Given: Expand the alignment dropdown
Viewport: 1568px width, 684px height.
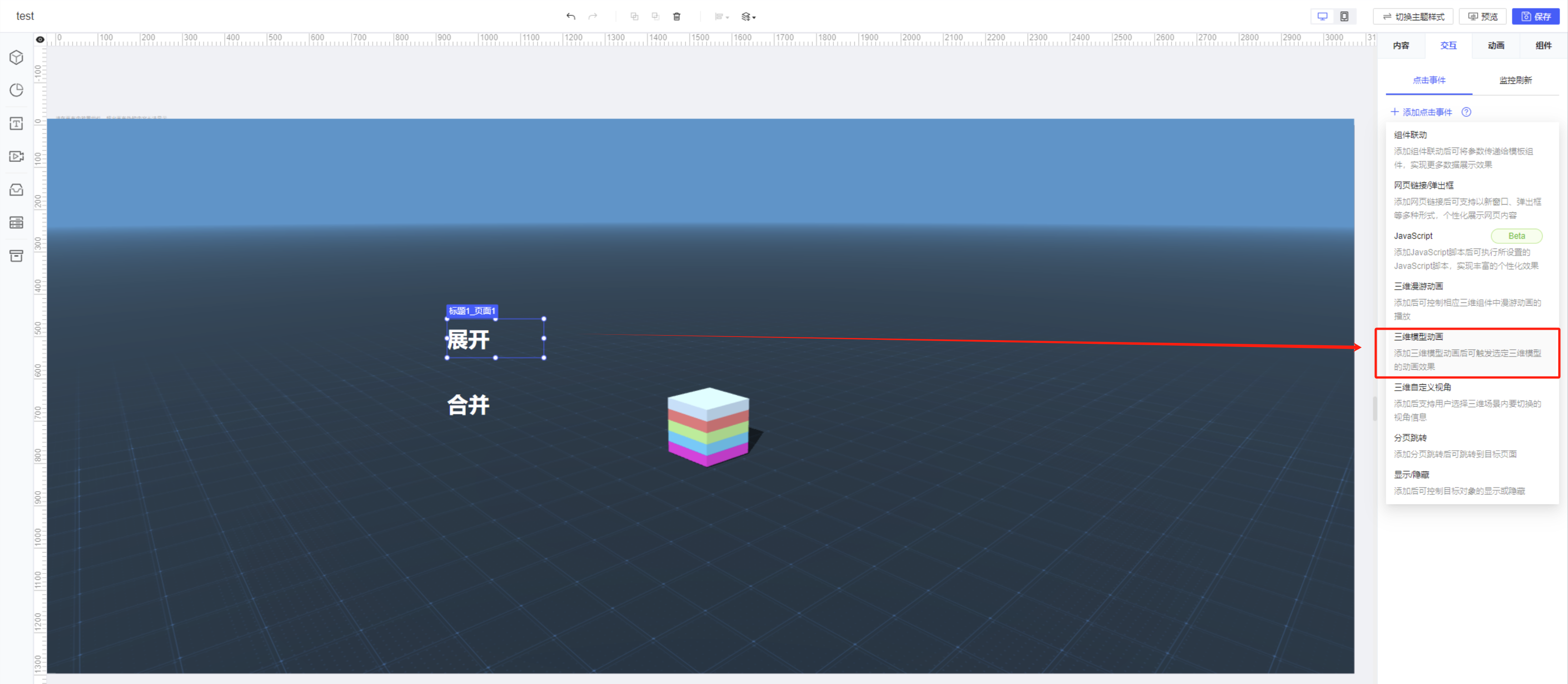Looking at the screenshot, I should [721, 16].
